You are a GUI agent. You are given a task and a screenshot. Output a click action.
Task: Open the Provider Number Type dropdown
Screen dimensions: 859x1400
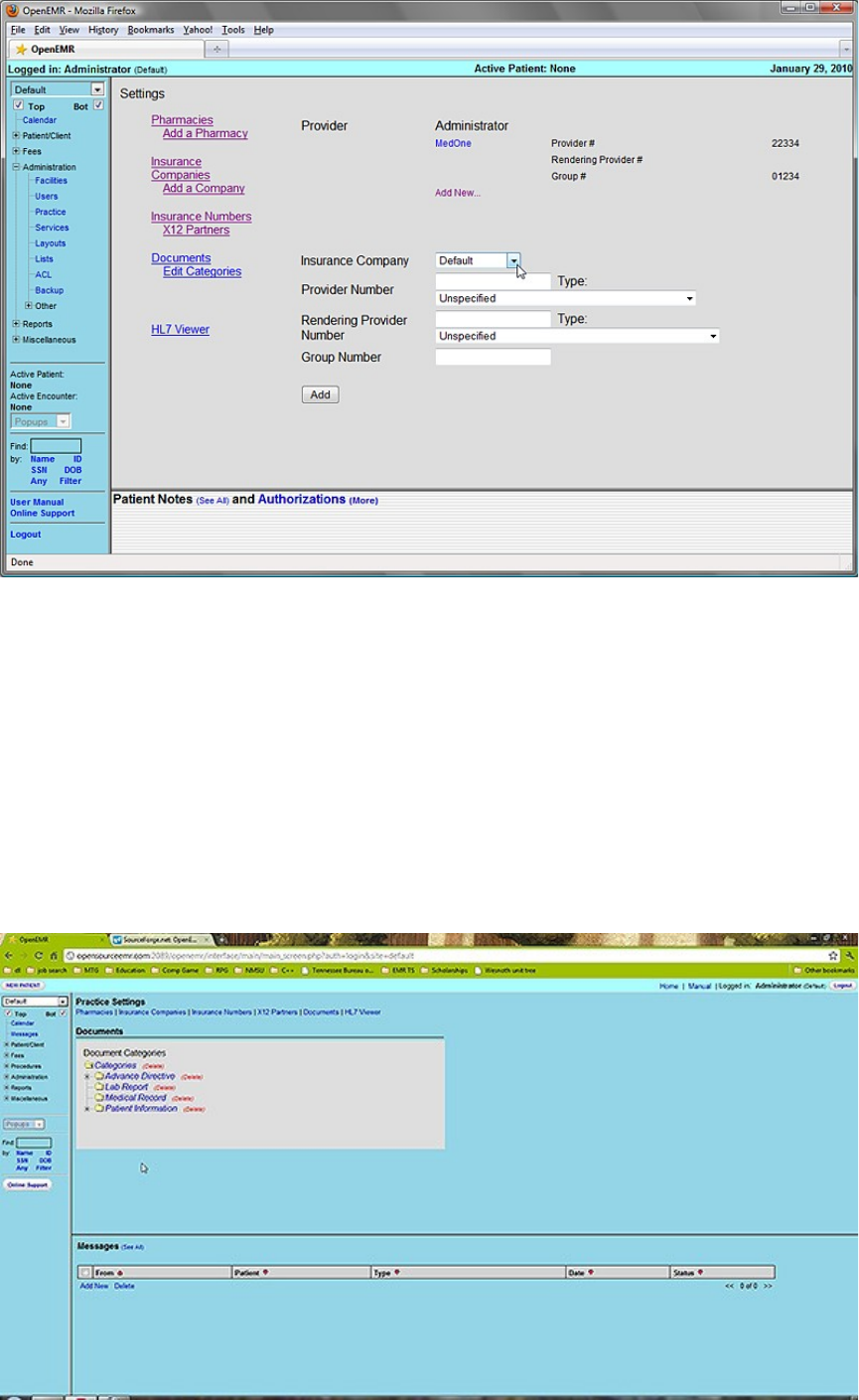coord(566,298)
